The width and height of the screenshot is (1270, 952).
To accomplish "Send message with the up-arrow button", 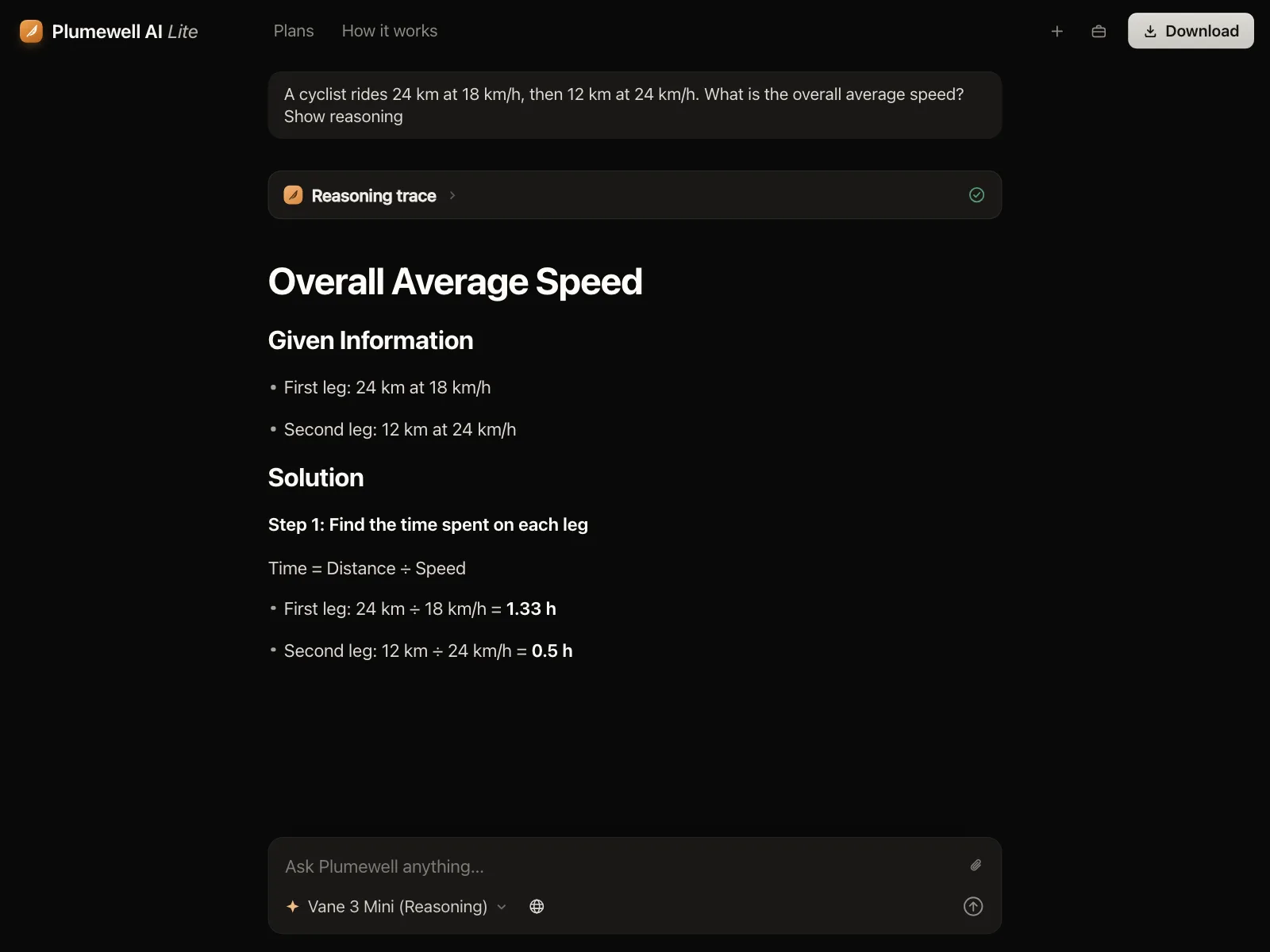I will point(973,906).
